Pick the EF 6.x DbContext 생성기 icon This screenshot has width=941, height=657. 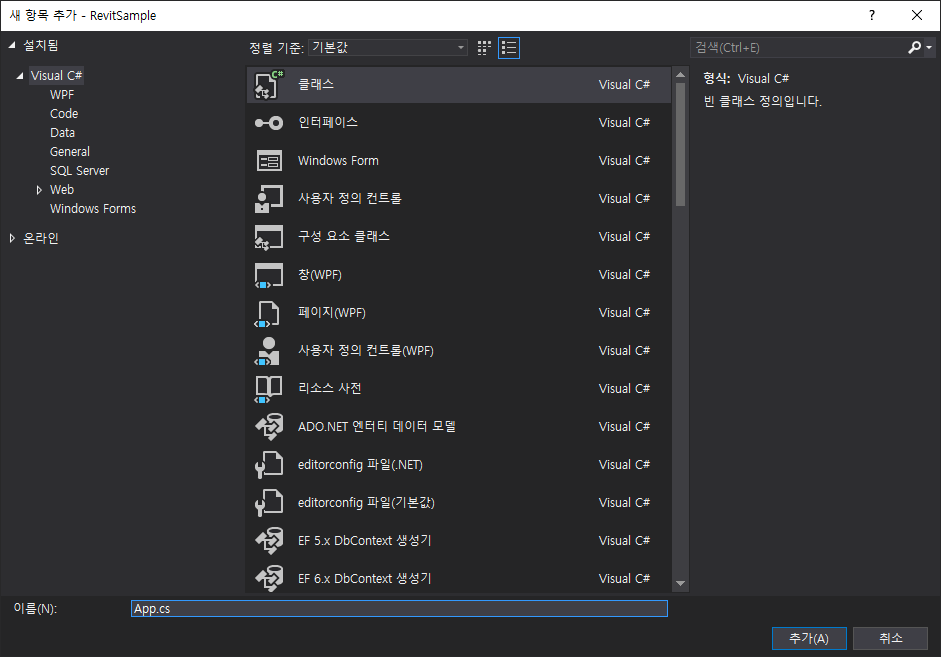point(269,579)
